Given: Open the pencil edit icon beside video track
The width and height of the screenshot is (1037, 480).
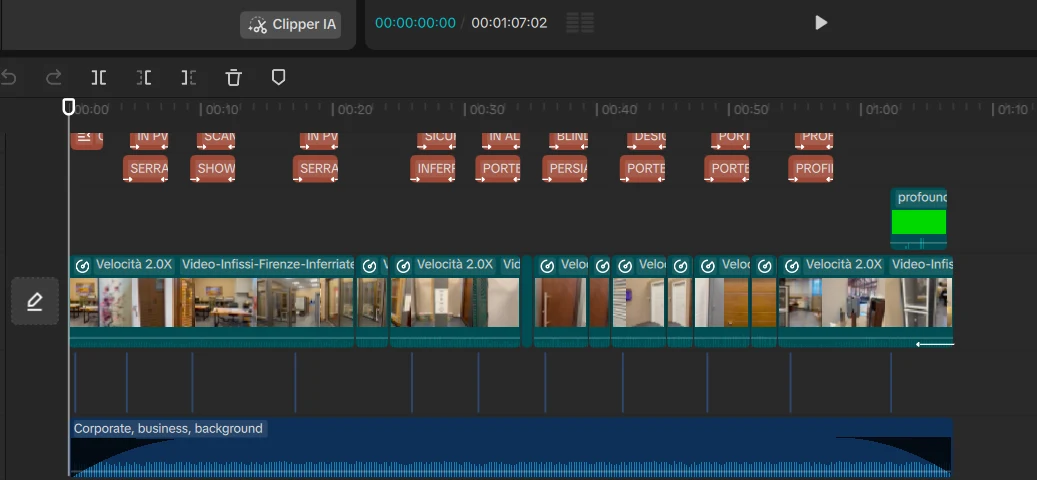Looking at the screenshot, I should [34, 301].
